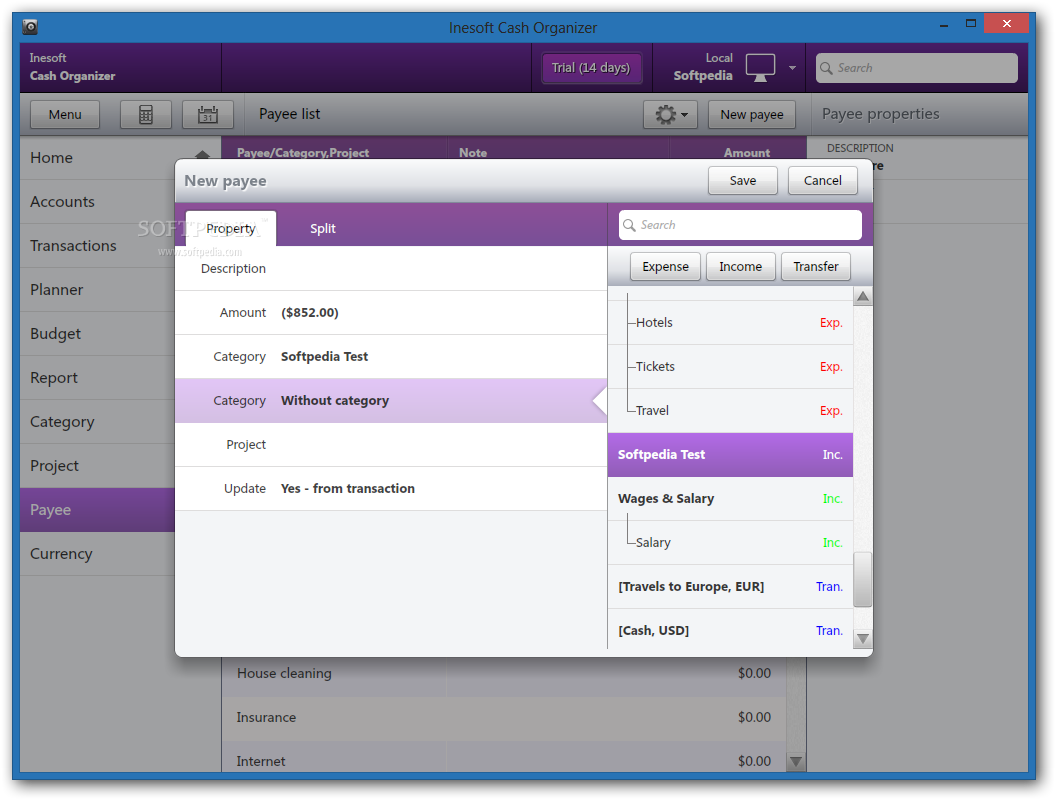The width and height of the screenshot is (1056, 800).
Task: Click category list scroll up arrow
Action: pos(863,296)
